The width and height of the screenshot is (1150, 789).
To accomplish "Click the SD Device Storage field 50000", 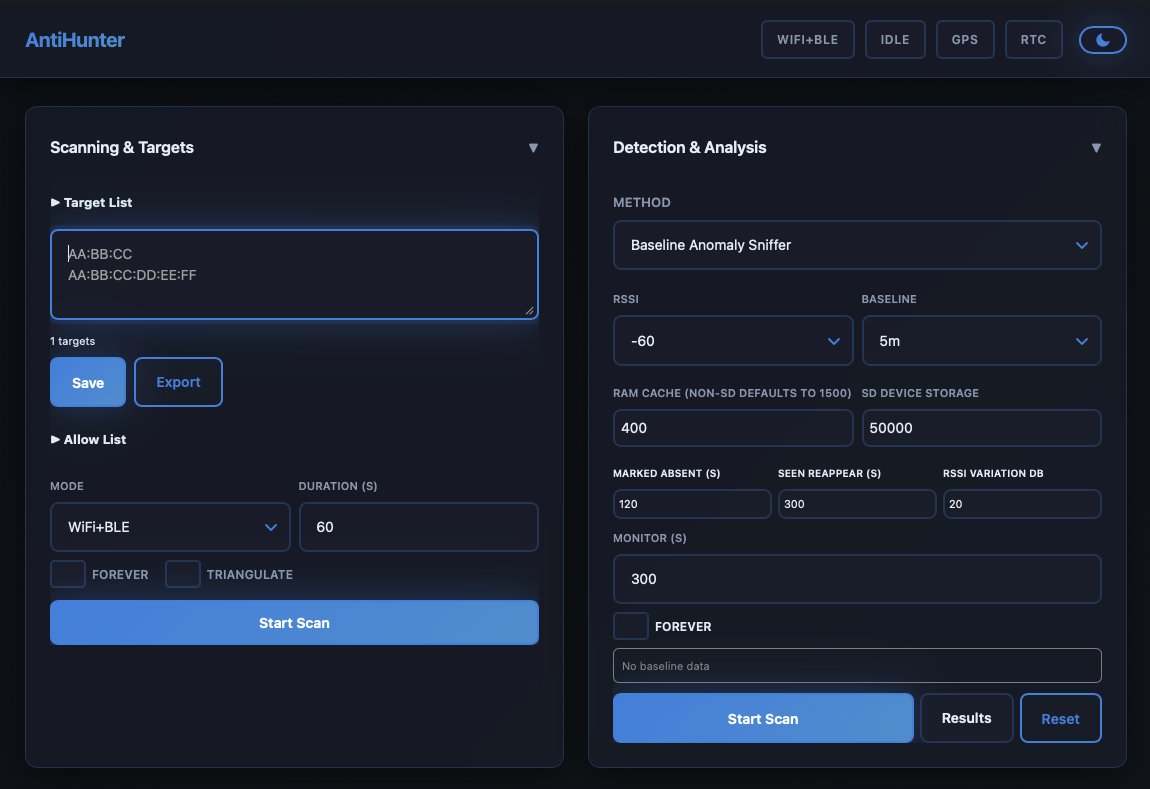I will pyautogui.click(x=982, y=427).
